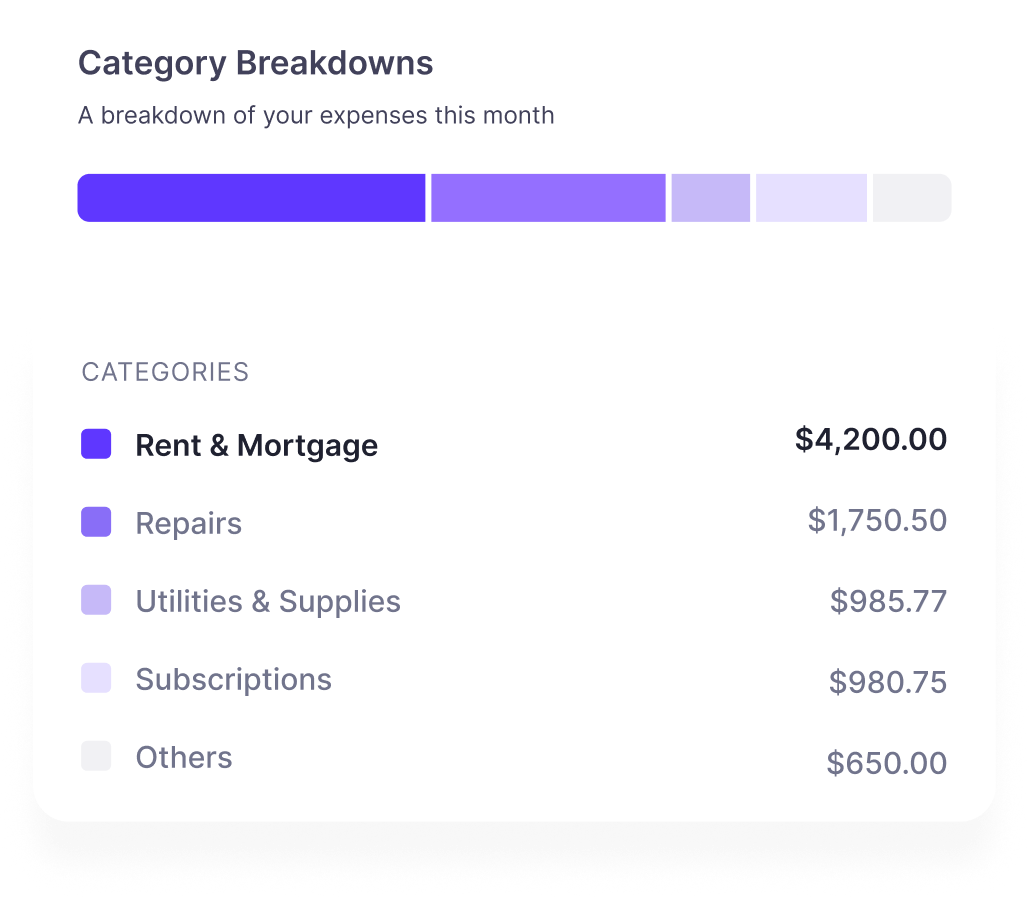This screenshot has width=1030, height=899.
Task: Click the $980.75 Subscriptions amount
Action: coord(887,682)
